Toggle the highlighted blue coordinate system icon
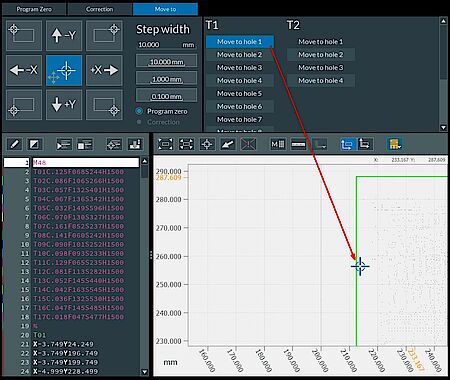 347,144
